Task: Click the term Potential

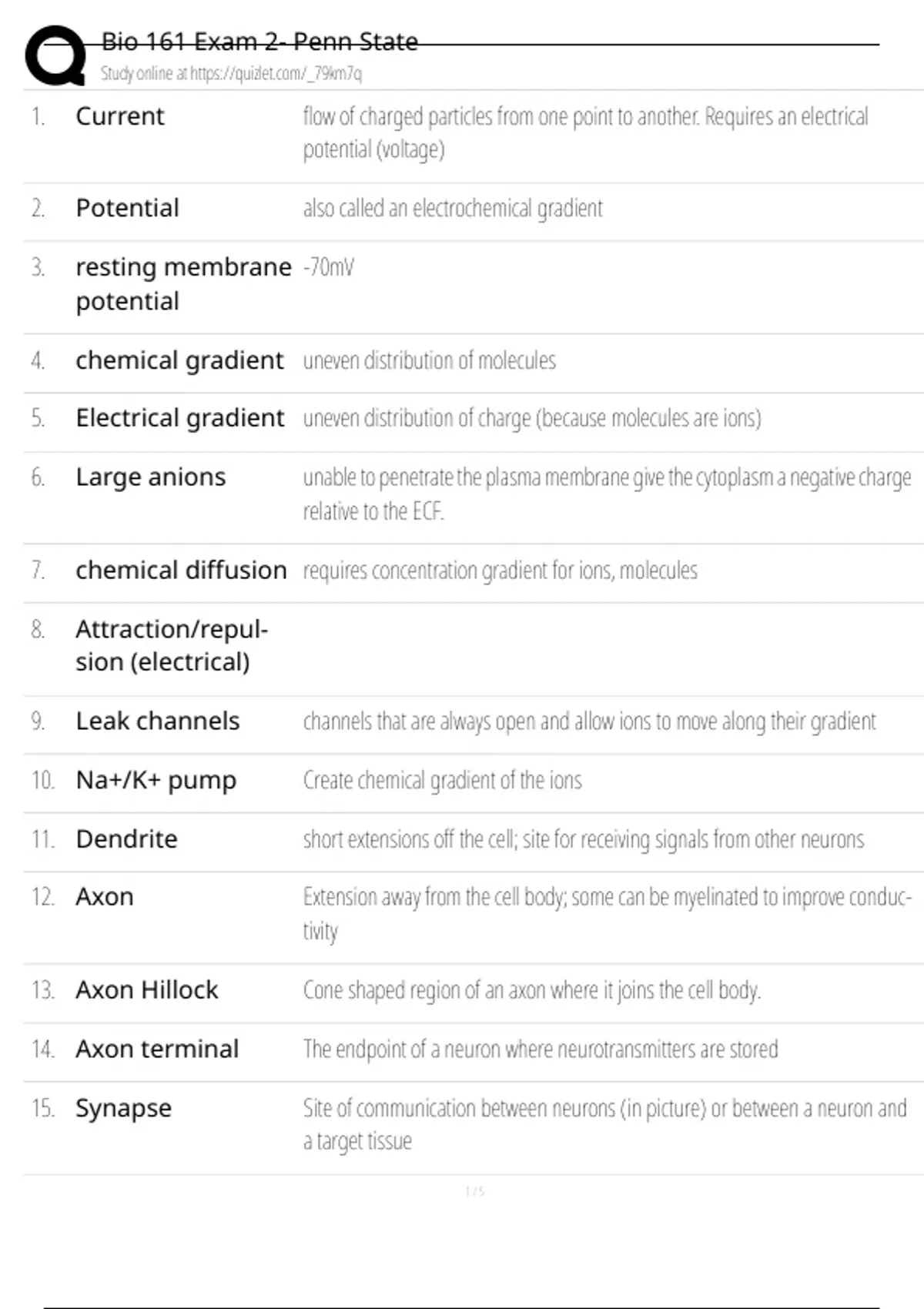Action: tap(127, 208)
